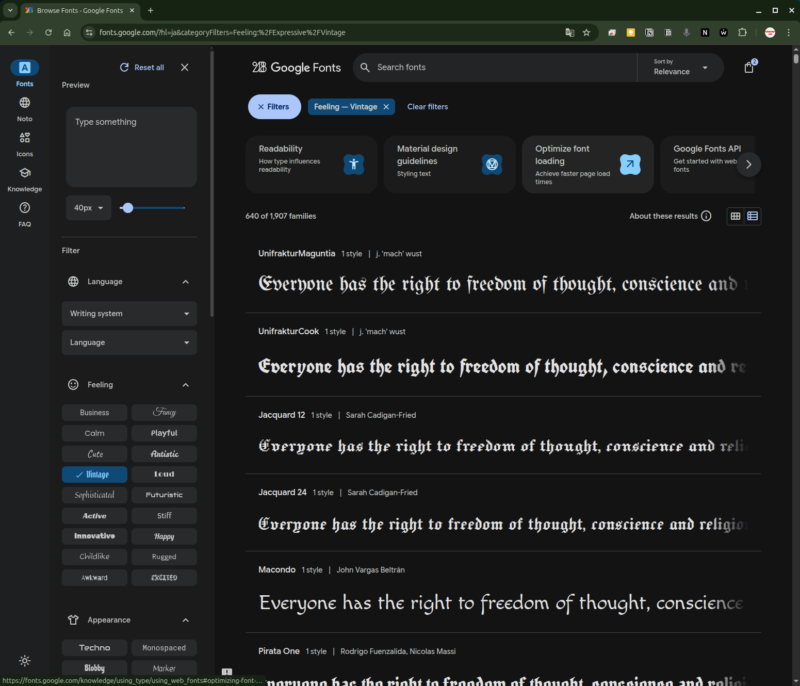800x686 pixels.
Task: Close the filter panel with the X icon
Action: 184,67
